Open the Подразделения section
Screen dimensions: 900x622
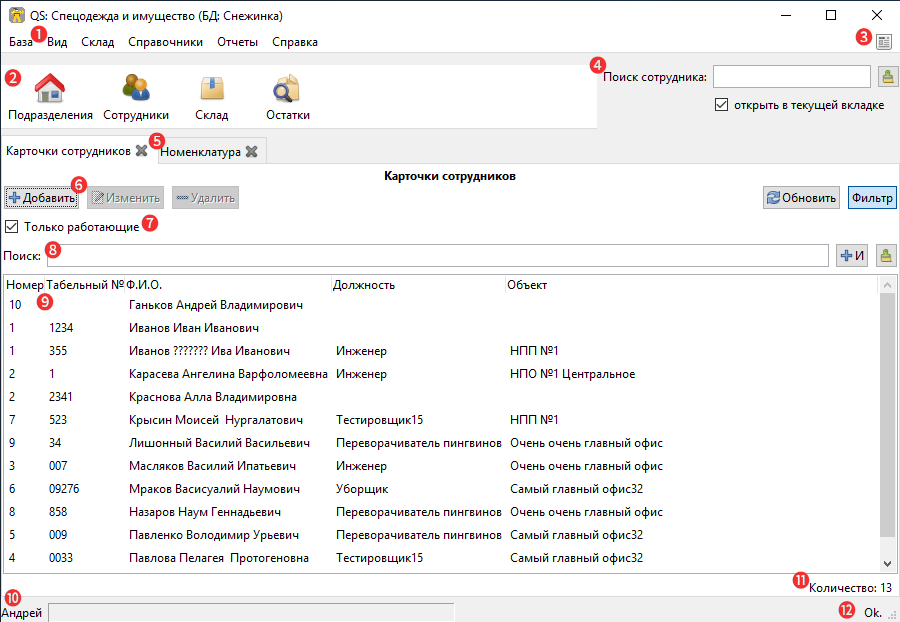click(50, 96)
